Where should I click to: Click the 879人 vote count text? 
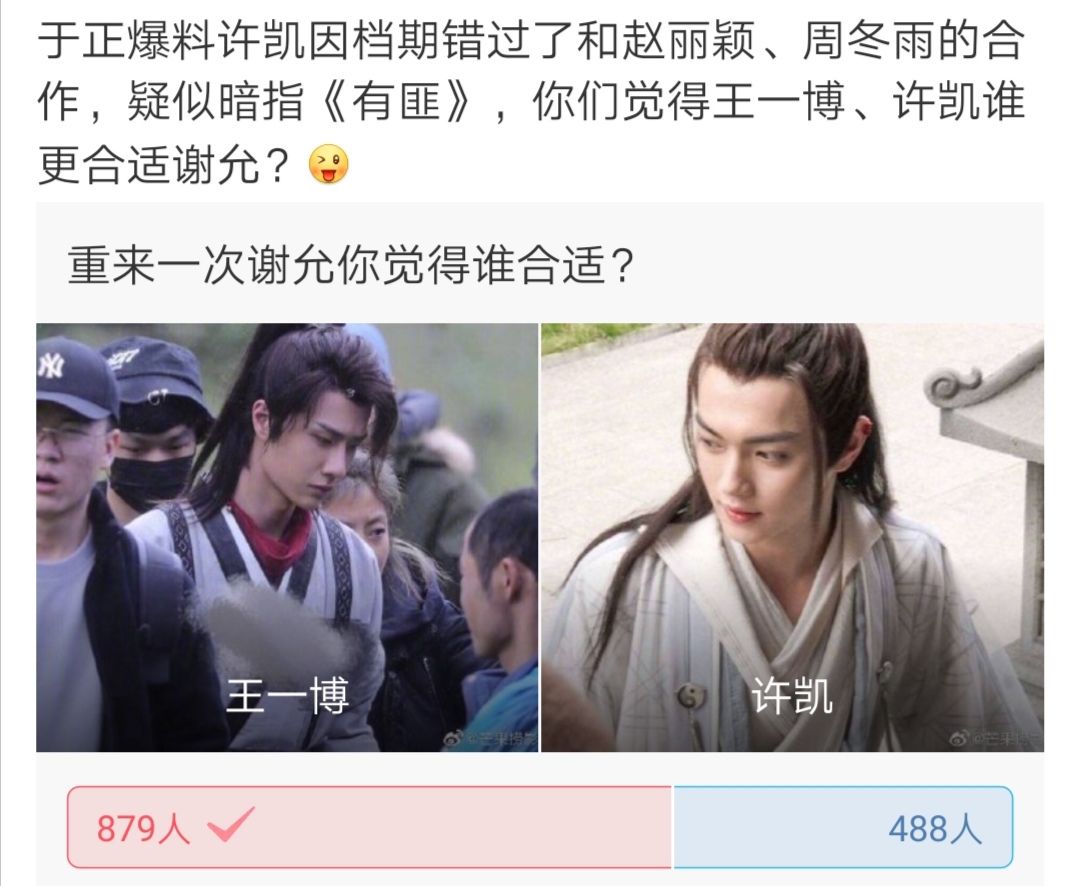(x=143, y=828)
